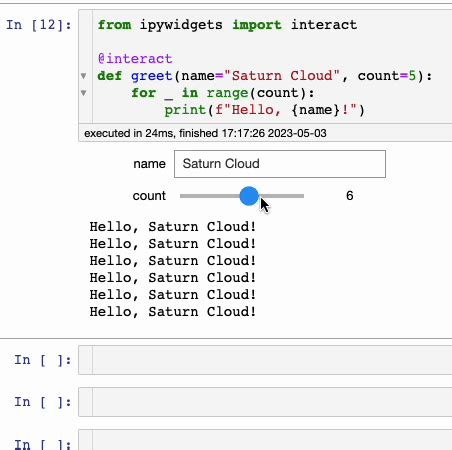Click the print(f"Hello, {name}!") code line

(265, 110)
